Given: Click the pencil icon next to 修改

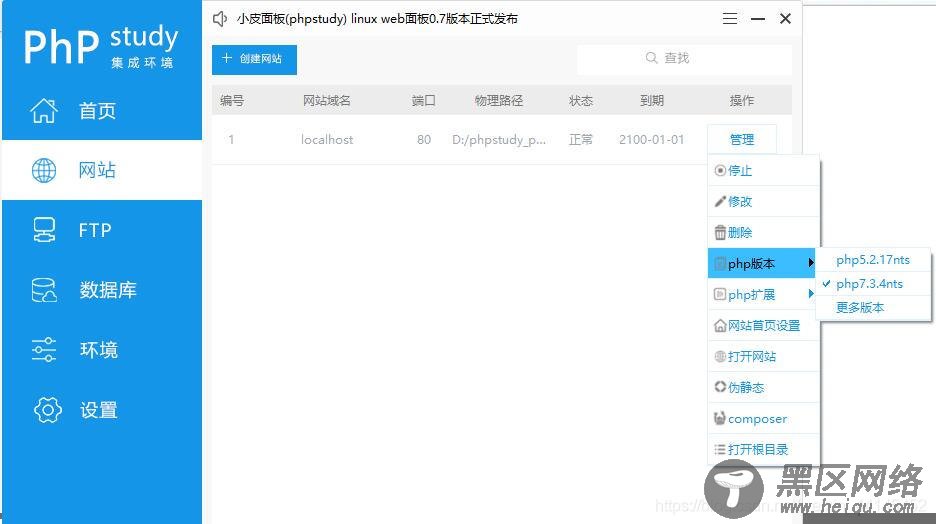Looking at the screenshot, I should pos(721,202).
